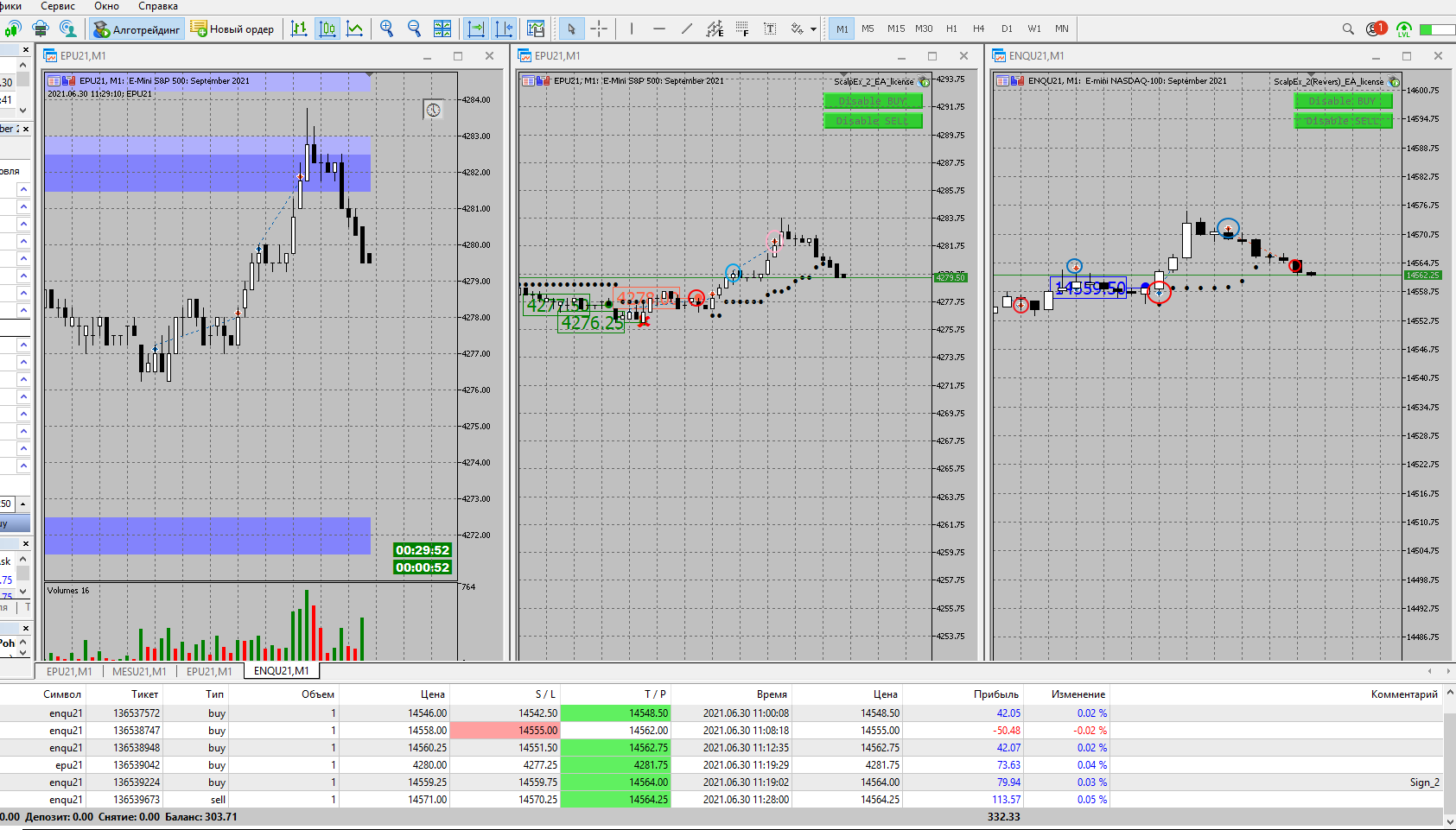Select ticket 136539673 sell row
Image resolution: width=1456 pixels, height=830 pixels.
(722, 800)
